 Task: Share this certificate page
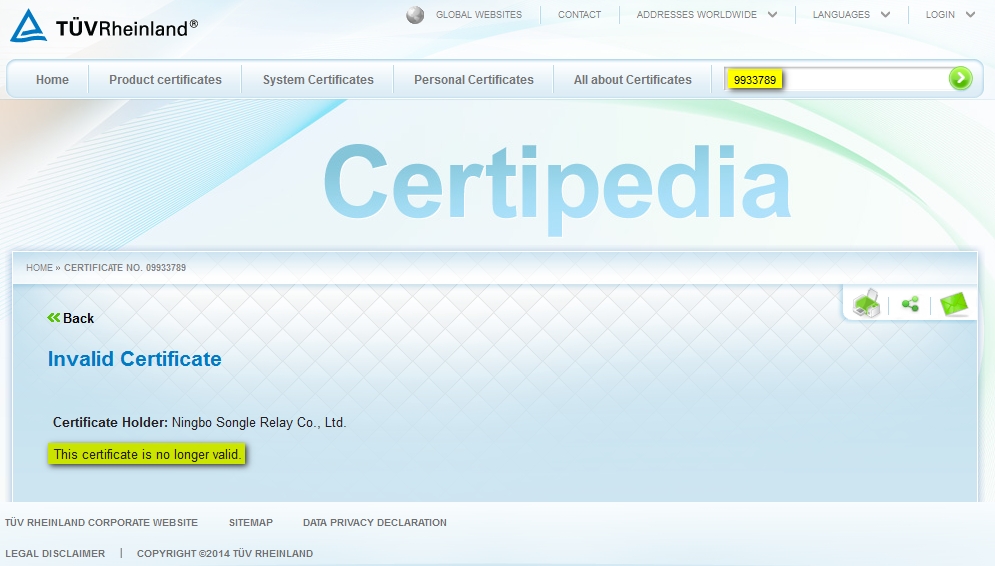click(910, 304)
